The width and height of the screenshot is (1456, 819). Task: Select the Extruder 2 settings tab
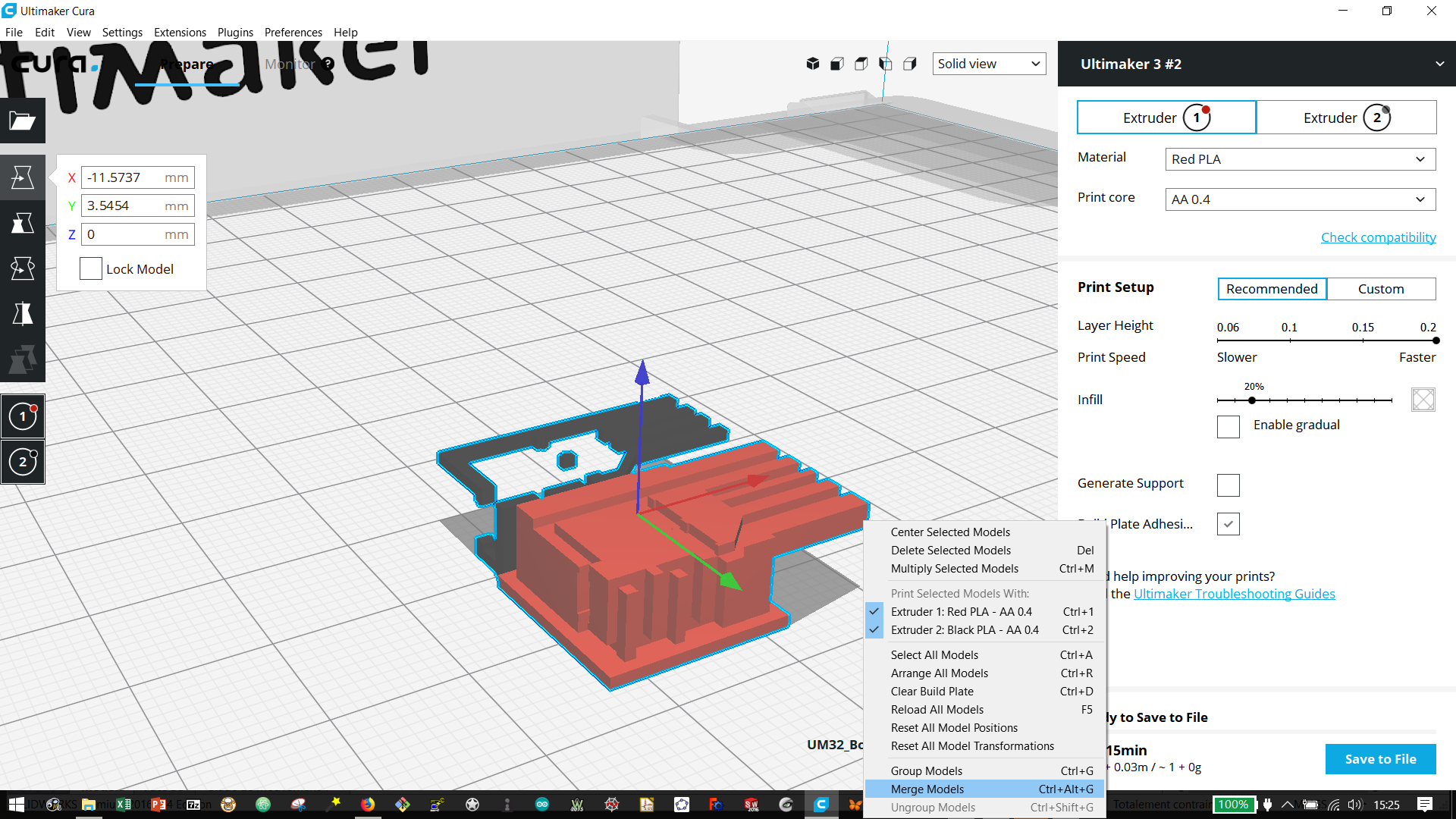tap(1346, 118)
